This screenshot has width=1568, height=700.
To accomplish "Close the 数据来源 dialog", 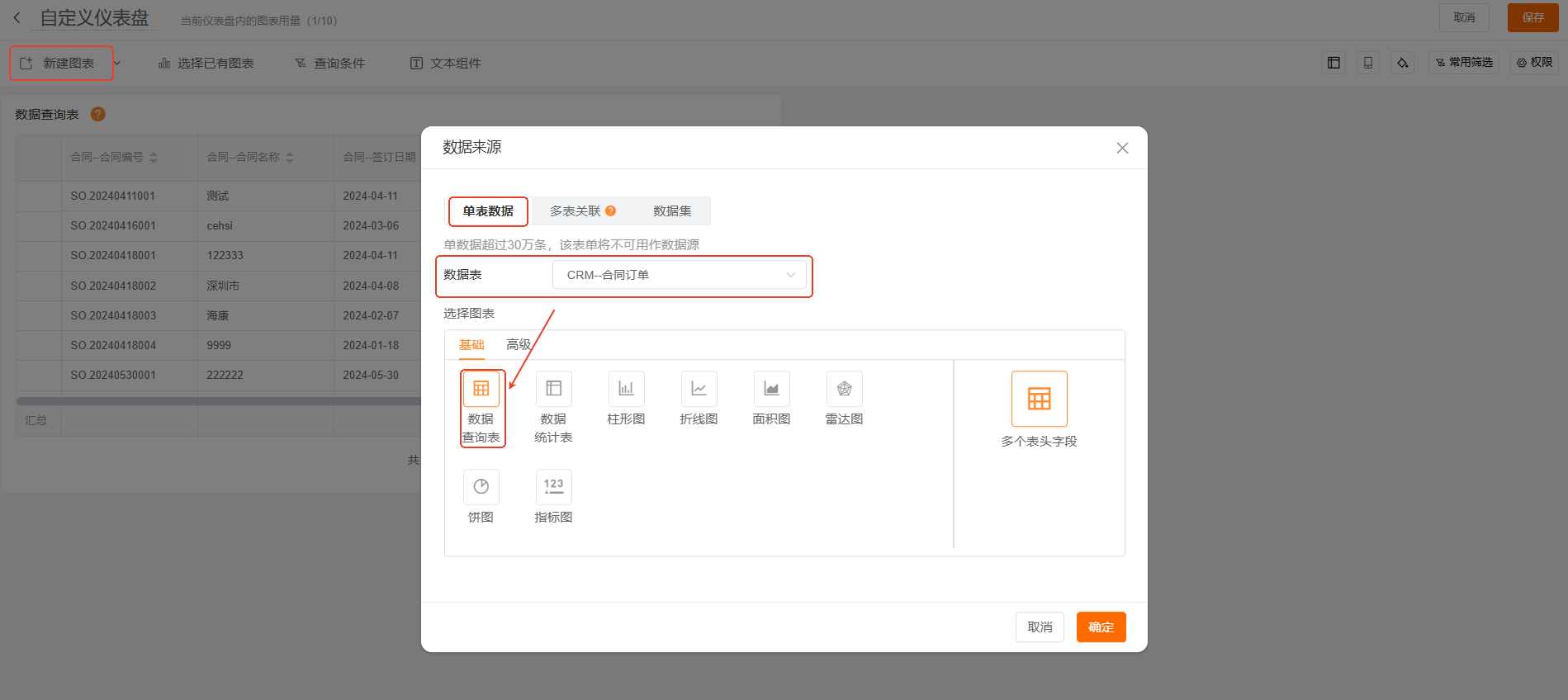I will click(x=1122, y=148).
